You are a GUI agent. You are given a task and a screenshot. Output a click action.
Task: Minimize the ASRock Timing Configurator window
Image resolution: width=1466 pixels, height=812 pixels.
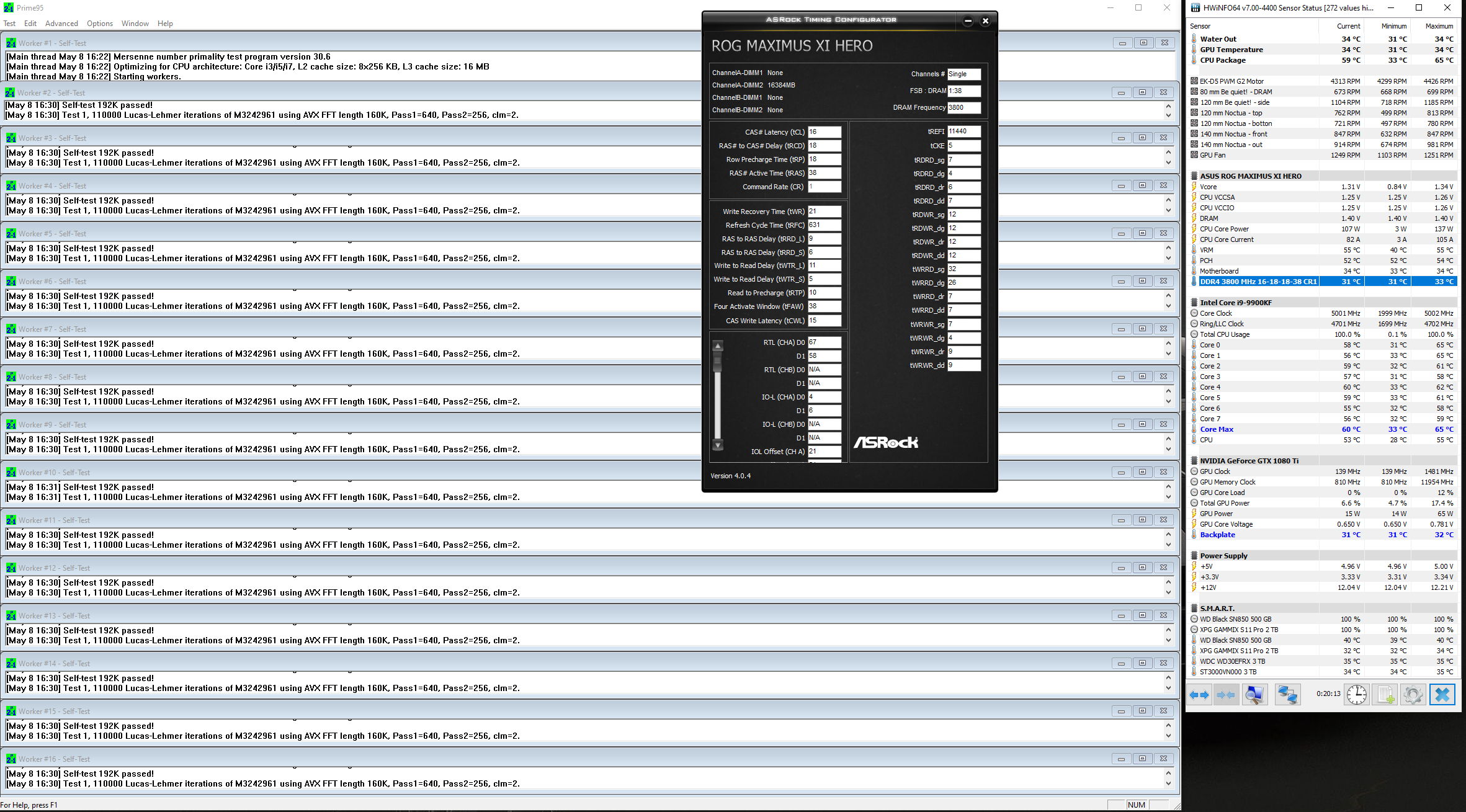(x=968, y=21)
